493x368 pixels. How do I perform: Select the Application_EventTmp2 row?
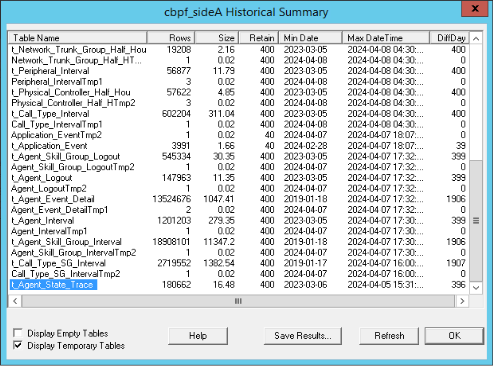tap(239, 135)
